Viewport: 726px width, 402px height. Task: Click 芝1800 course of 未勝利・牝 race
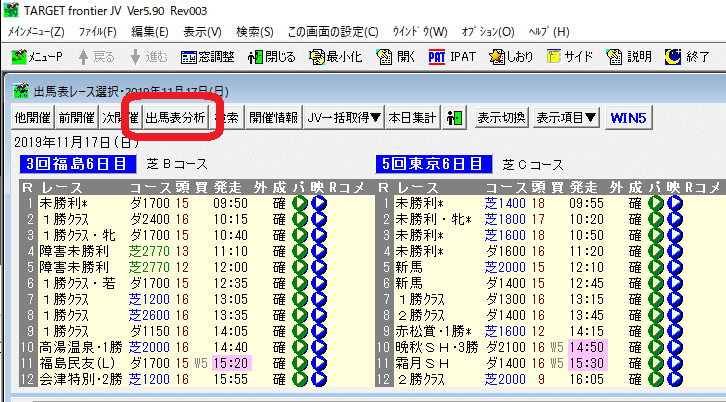[x=505, y=220]
